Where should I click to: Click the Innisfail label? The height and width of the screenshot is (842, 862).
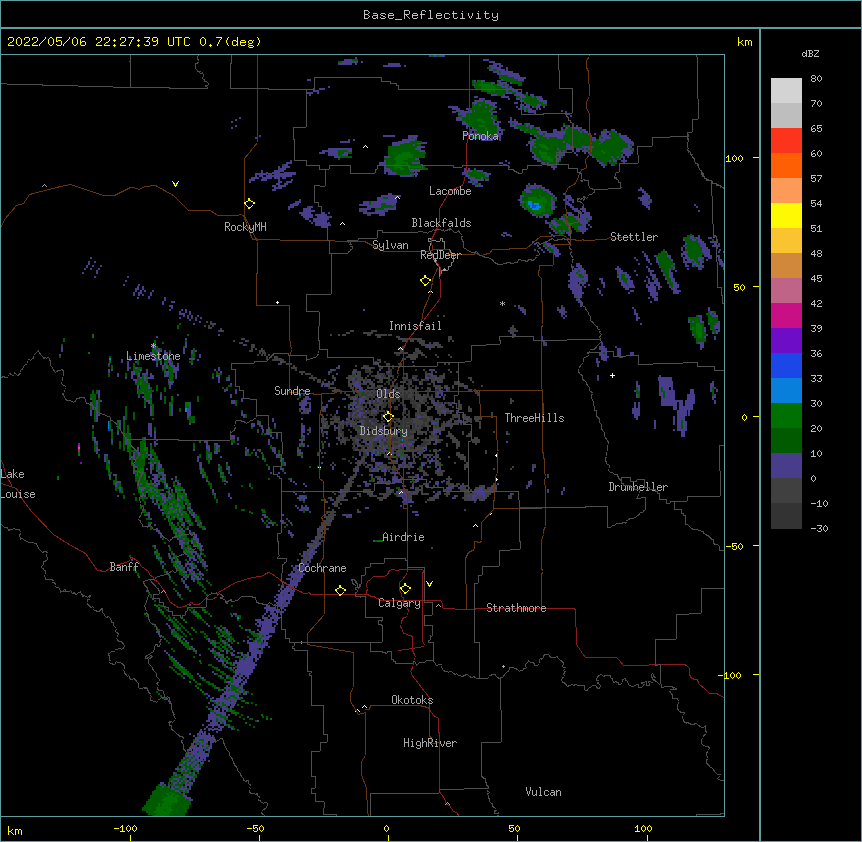coord(415,326)
